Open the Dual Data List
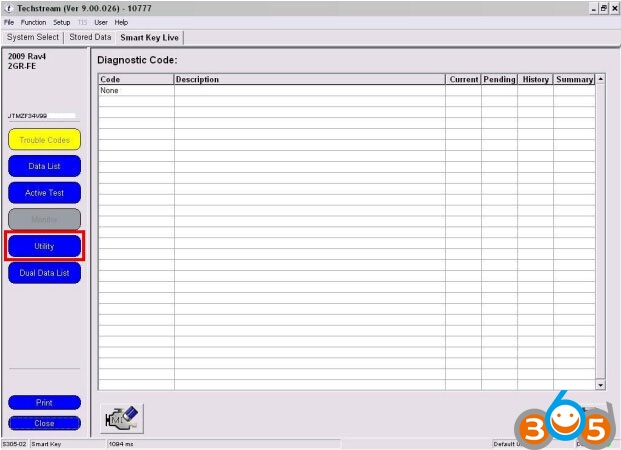The image size is (621, 450). pyautogui.click(x=44, y=273)
